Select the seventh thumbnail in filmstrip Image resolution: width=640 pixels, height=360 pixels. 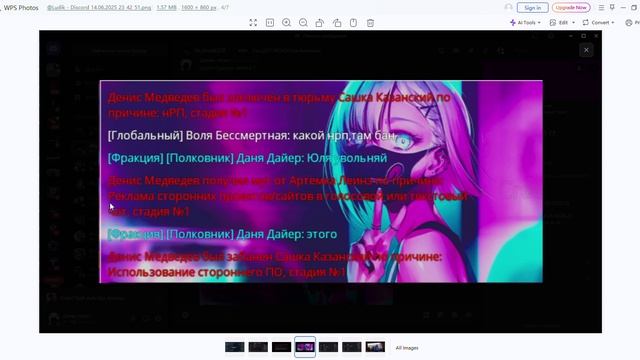375,347
